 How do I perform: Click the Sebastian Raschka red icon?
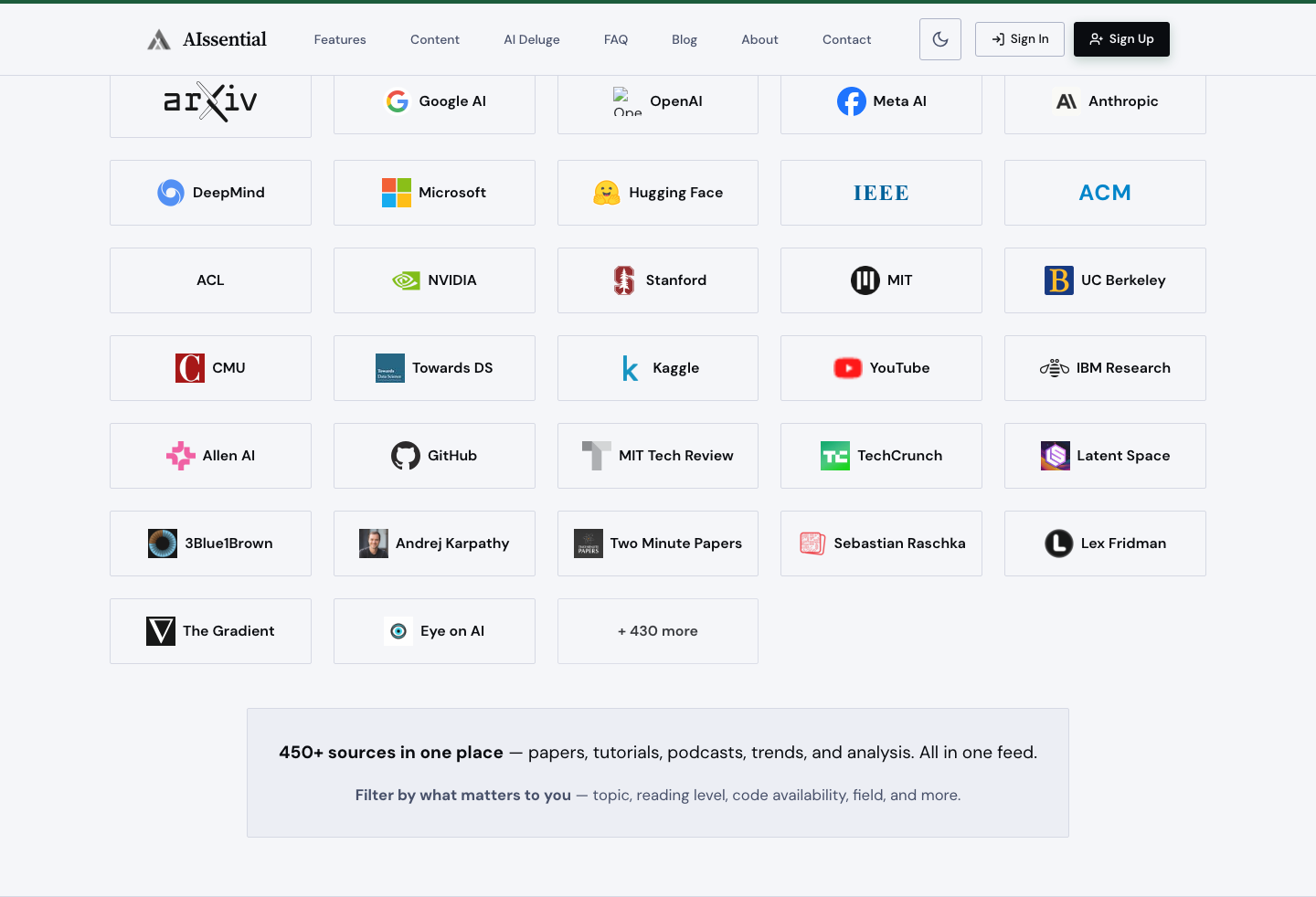point(812,543)
